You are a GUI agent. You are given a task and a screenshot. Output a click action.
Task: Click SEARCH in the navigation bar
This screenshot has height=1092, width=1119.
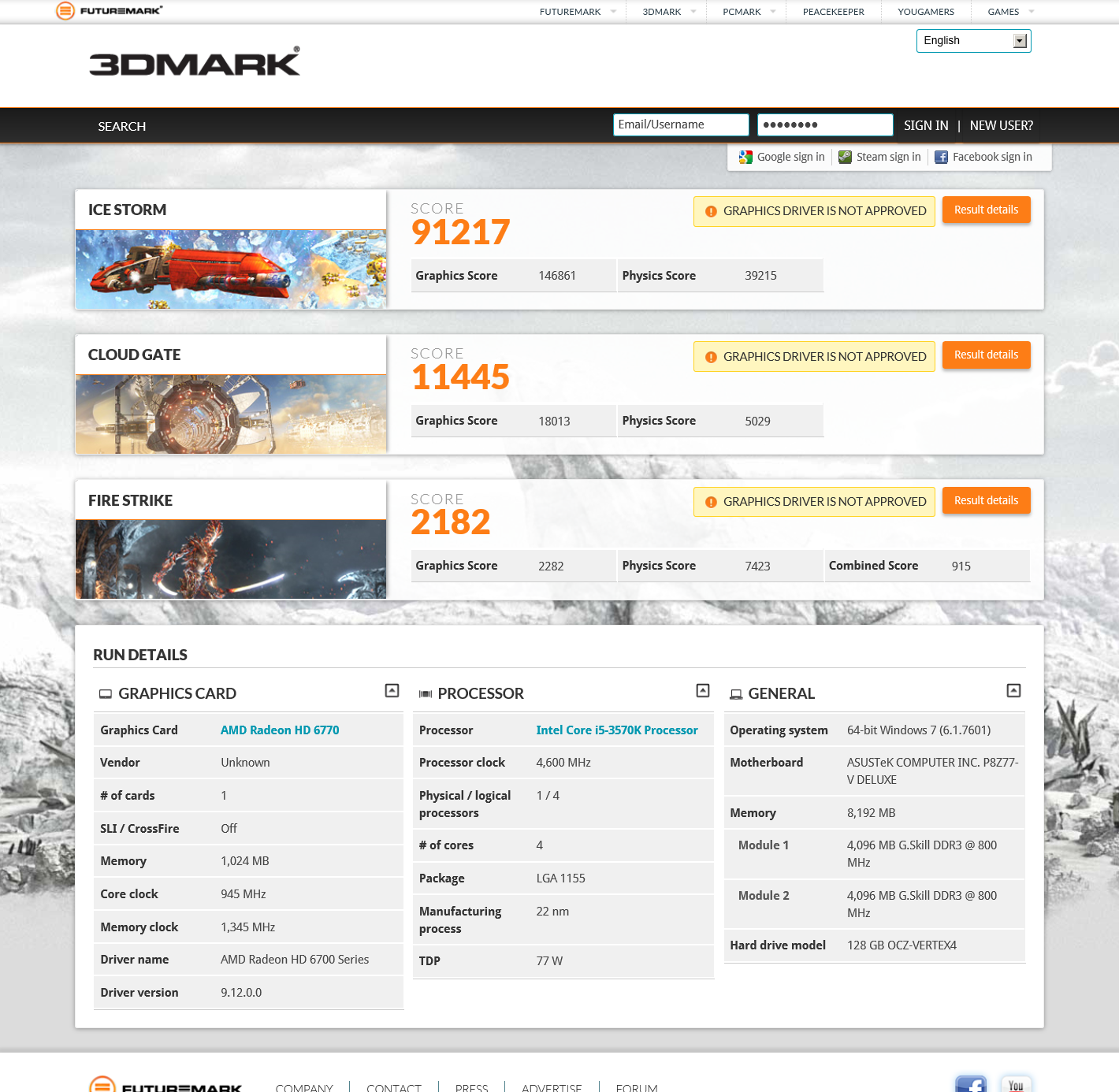pyautogui.click(x=122, y=126)
